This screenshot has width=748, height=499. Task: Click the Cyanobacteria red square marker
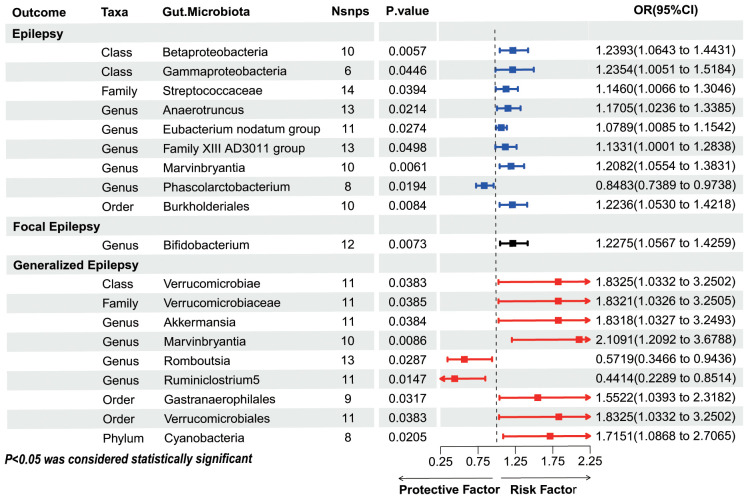550,436
